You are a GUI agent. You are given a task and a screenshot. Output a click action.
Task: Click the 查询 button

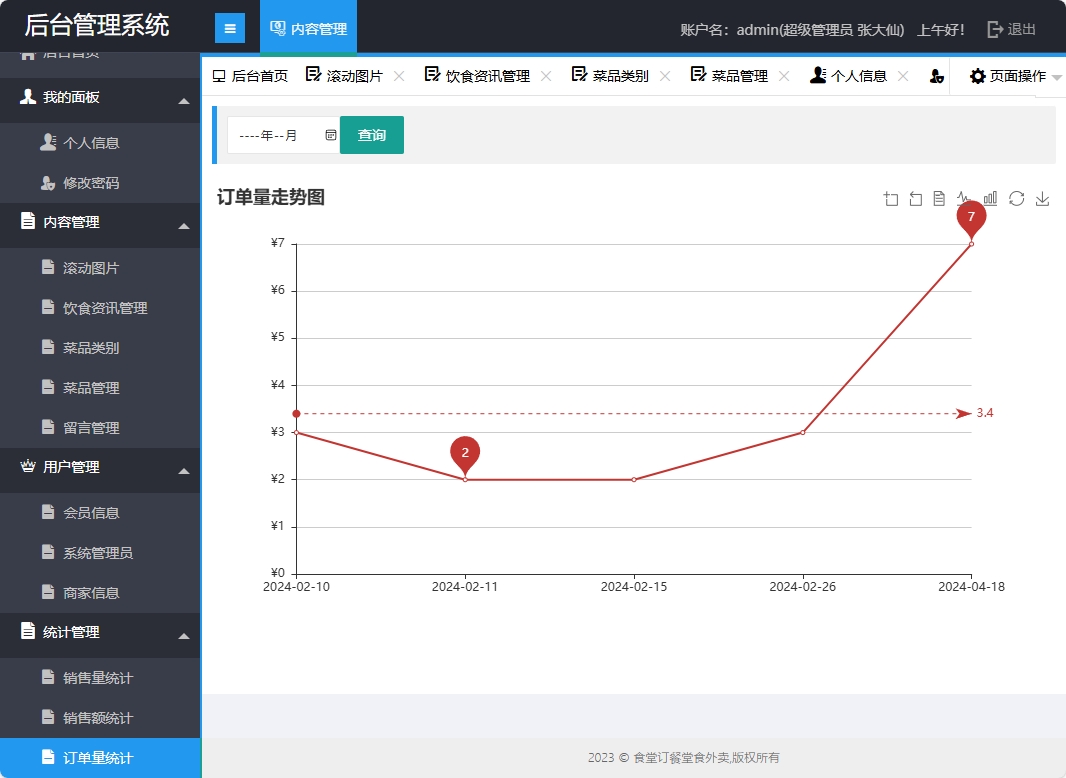click(372, 135)
